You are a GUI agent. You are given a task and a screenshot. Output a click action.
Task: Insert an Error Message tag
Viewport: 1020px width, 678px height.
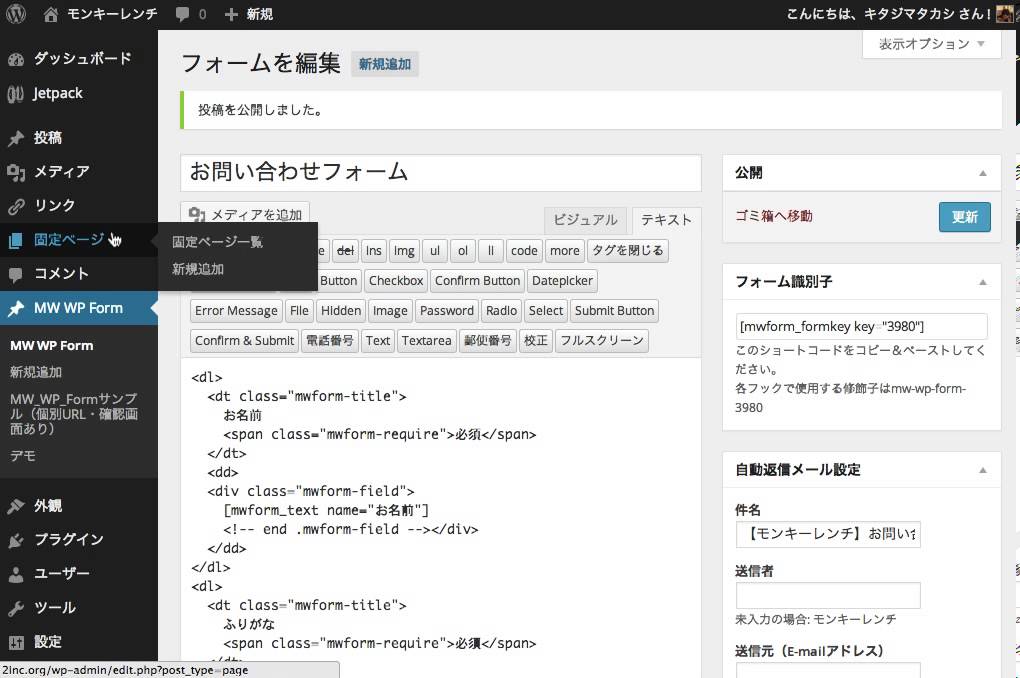236,311
